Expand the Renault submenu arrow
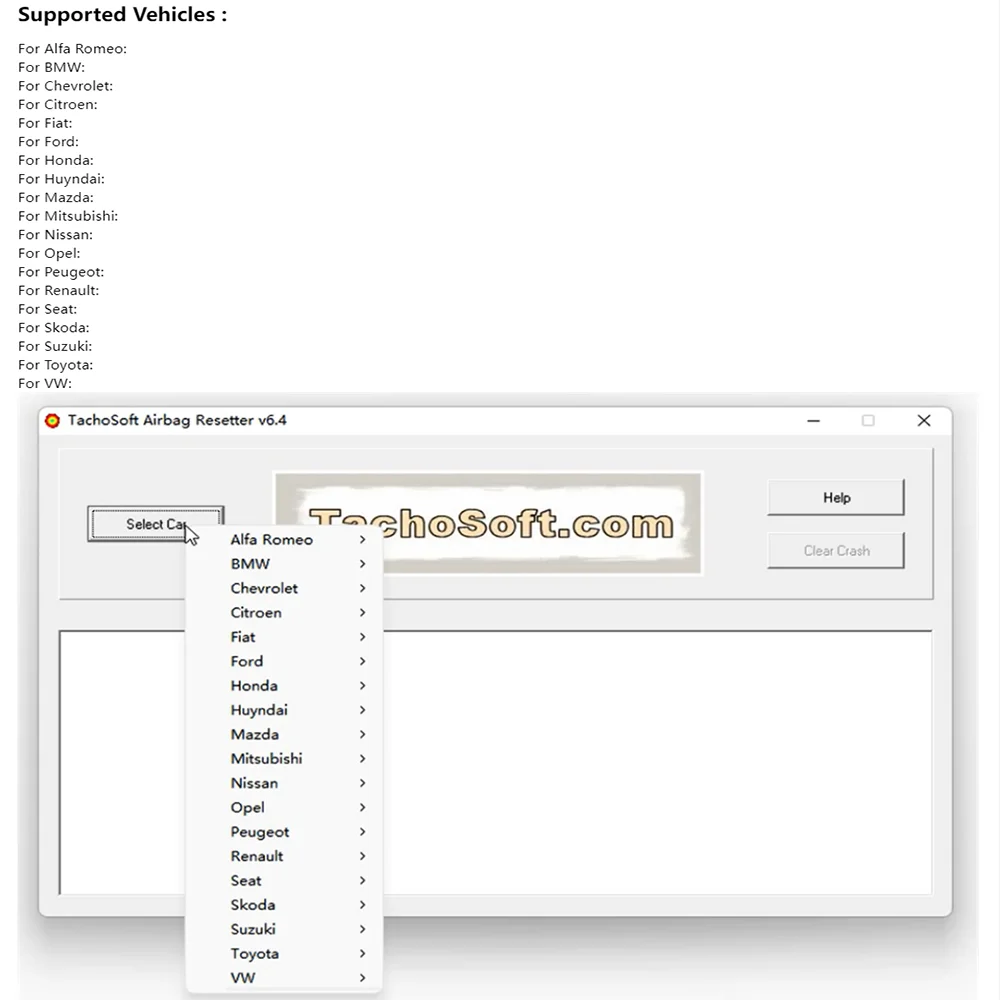 pyautogui.click(x=362, y=856)
